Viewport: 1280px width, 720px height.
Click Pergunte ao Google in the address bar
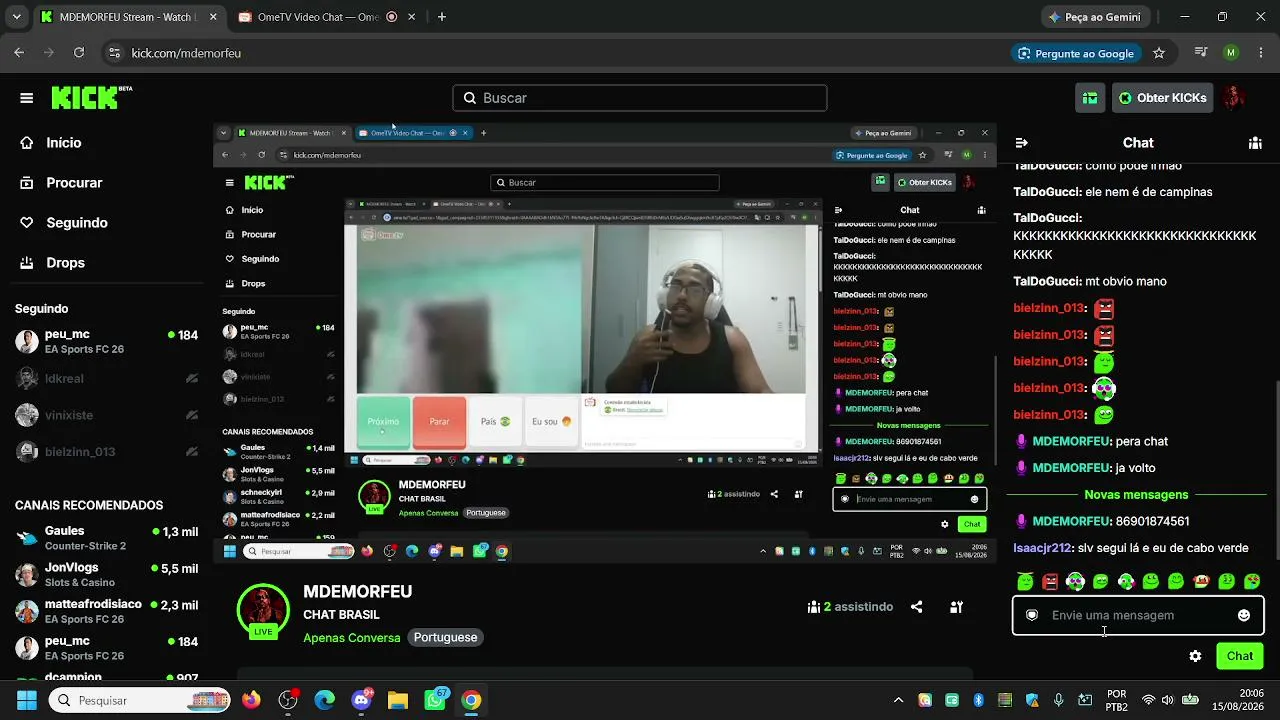(1075, 53)
